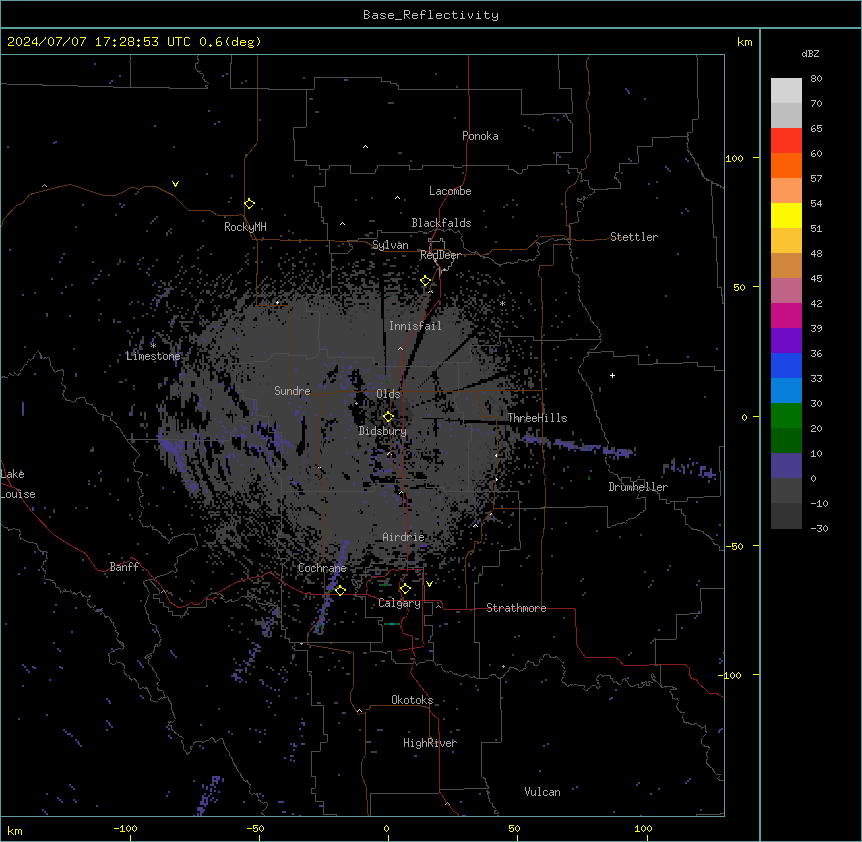Click the Blackfalds label
Viewport: 862px width, 842px height.
coord(441,223)
